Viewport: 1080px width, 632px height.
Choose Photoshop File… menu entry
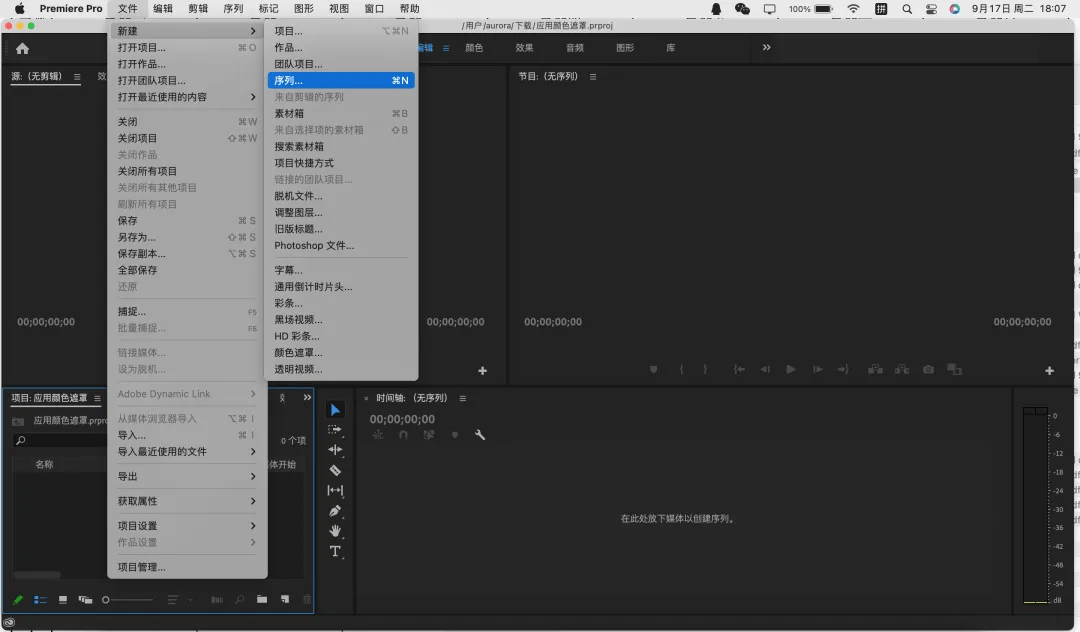(x=341, y=246)
